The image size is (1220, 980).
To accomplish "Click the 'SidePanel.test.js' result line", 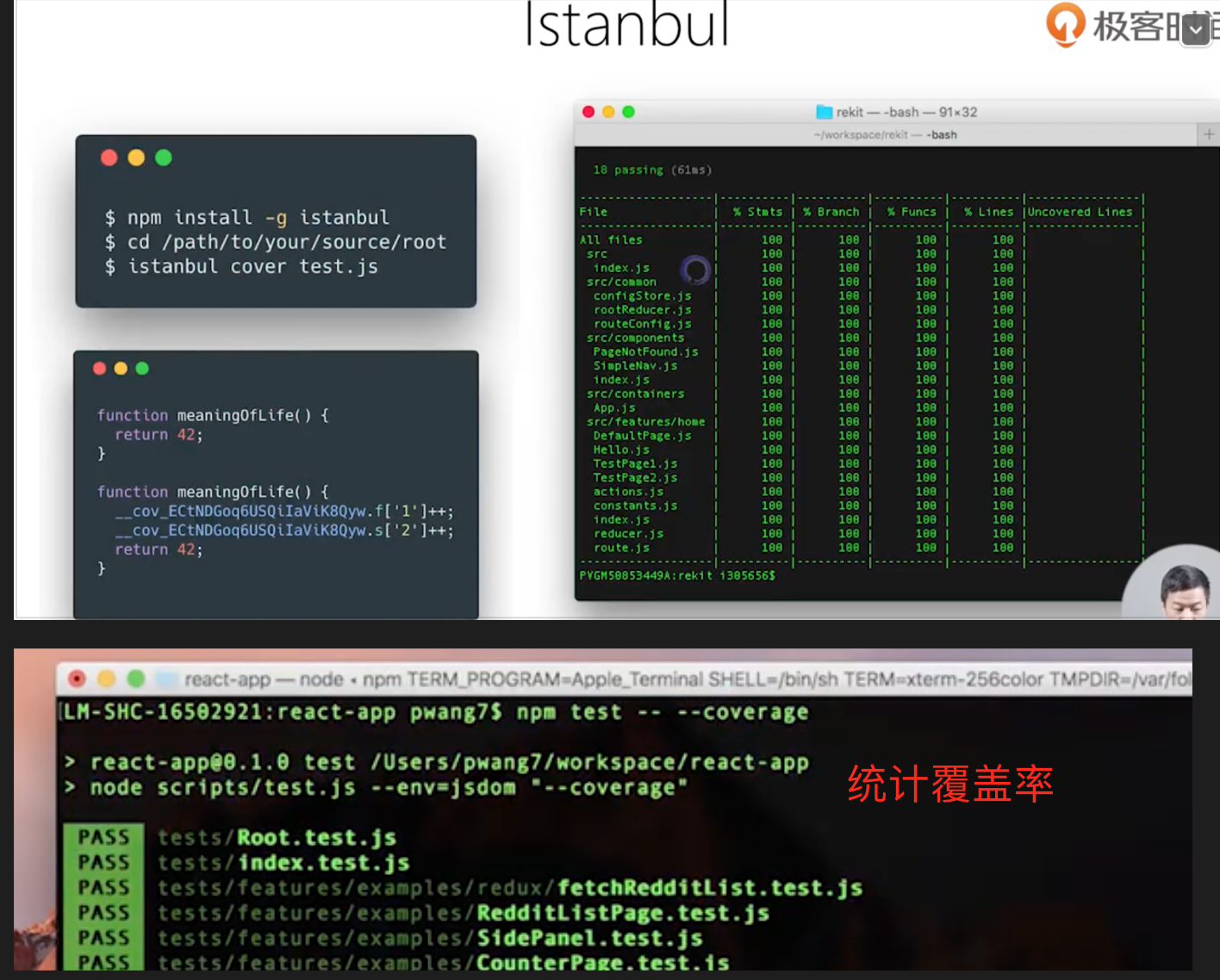I will [x=430, y=938].
